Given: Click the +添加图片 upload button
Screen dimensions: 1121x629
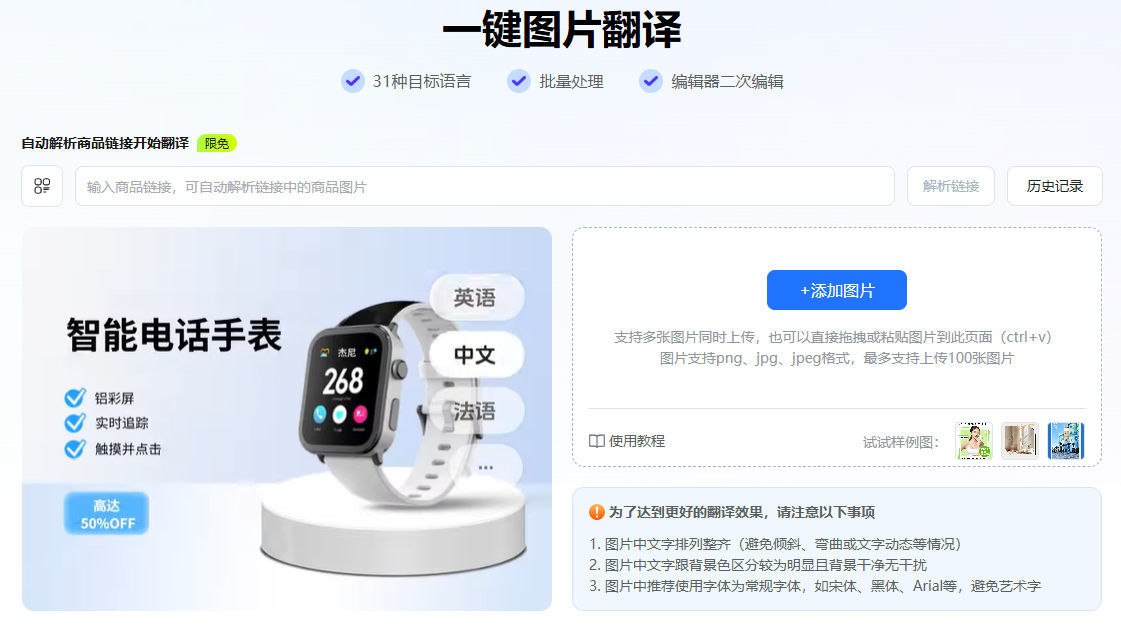Looking at the screenshot, I should [x=836, y=290].
